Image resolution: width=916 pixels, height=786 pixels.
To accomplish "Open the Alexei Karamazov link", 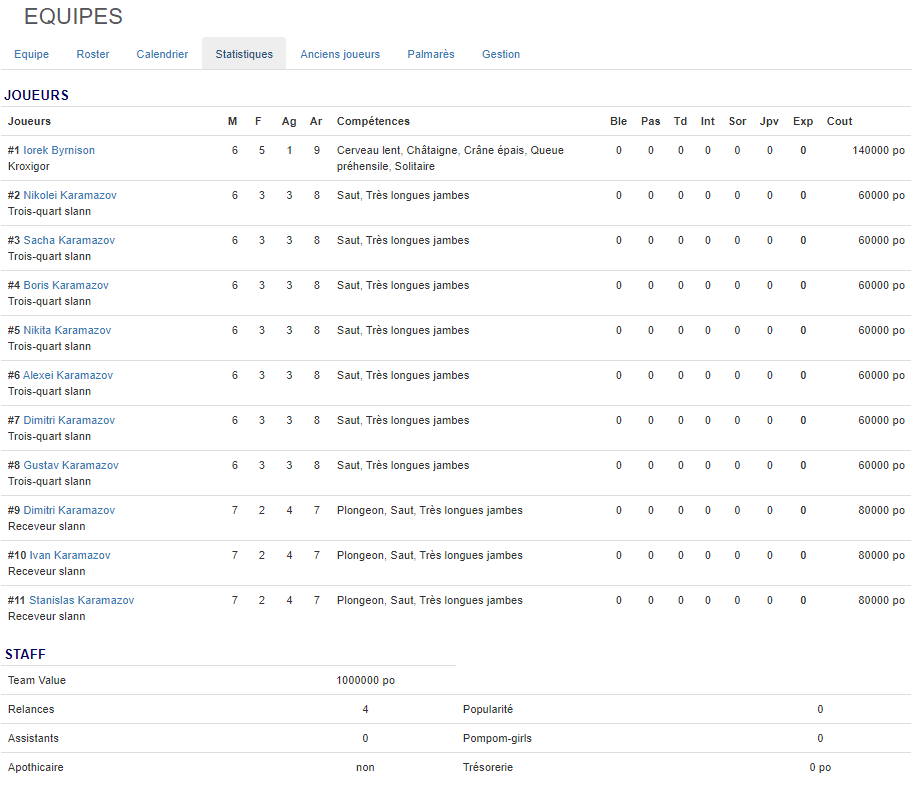I will pos(68,375).
